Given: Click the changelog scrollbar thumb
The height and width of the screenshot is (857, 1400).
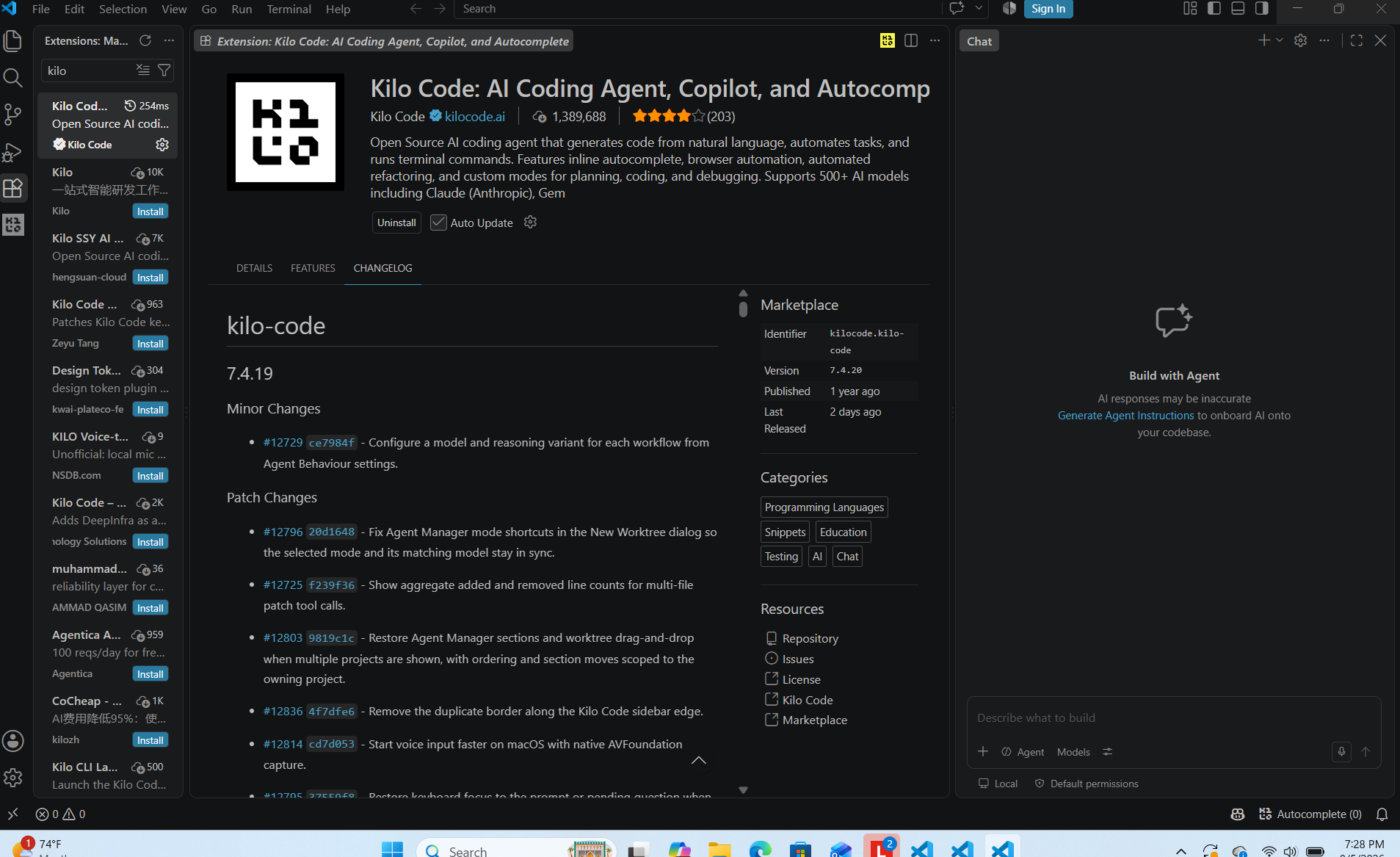Looking at the screenshot, I should click(743, 310).
